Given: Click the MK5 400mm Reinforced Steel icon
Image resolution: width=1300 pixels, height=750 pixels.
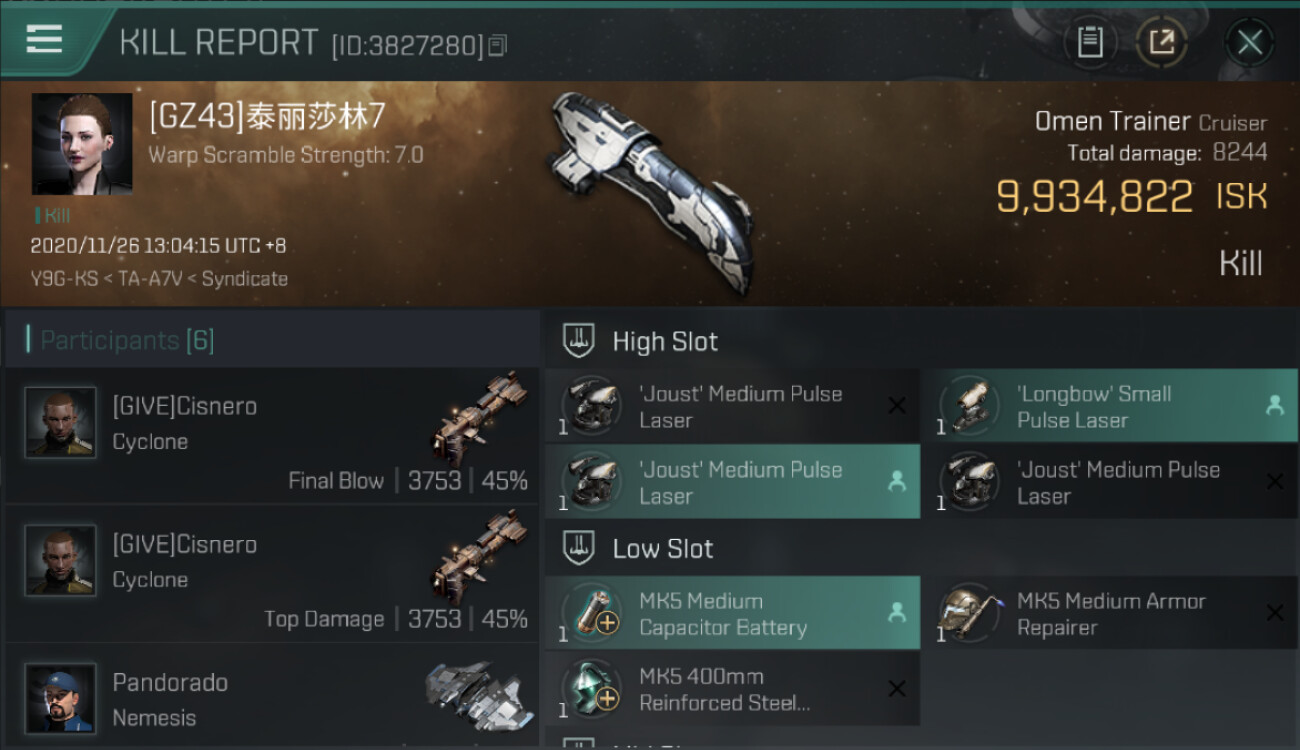Looking at the screenshot, I should [591, 688].
